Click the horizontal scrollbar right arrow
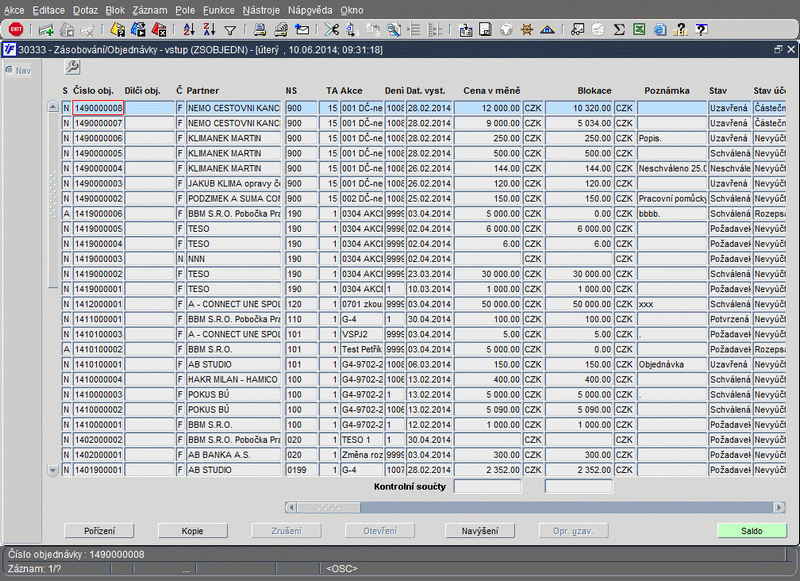The height and width of the screenshot is (581, 800). click(x=779, y=508)
